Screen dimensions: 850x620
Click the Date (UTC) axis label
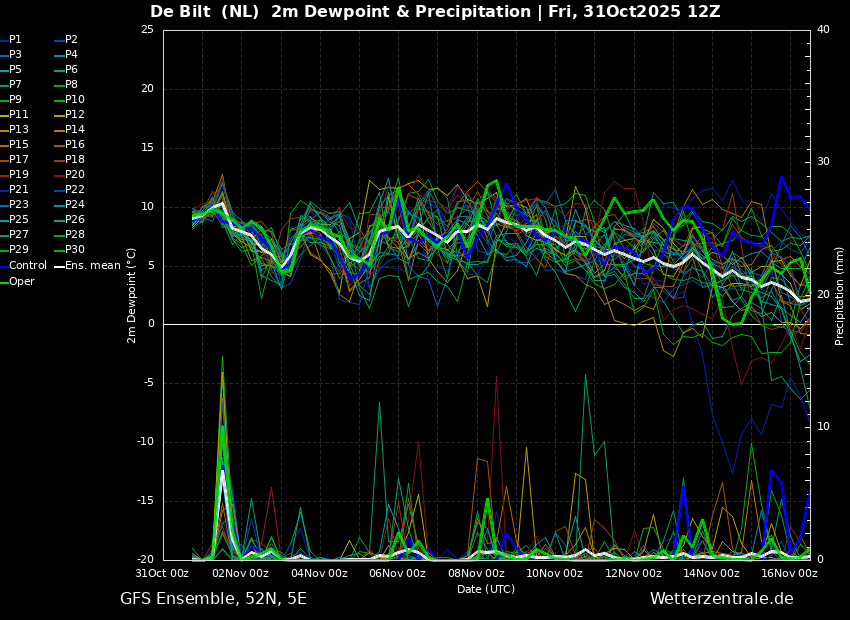(486, 589)
